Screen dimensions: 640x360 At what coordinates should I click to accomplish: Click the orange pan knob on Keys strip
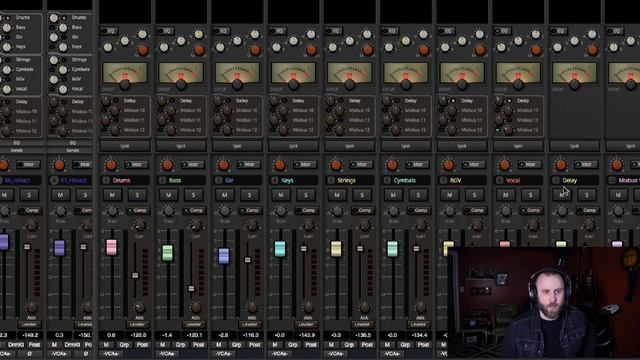click(x=280, y=165)
